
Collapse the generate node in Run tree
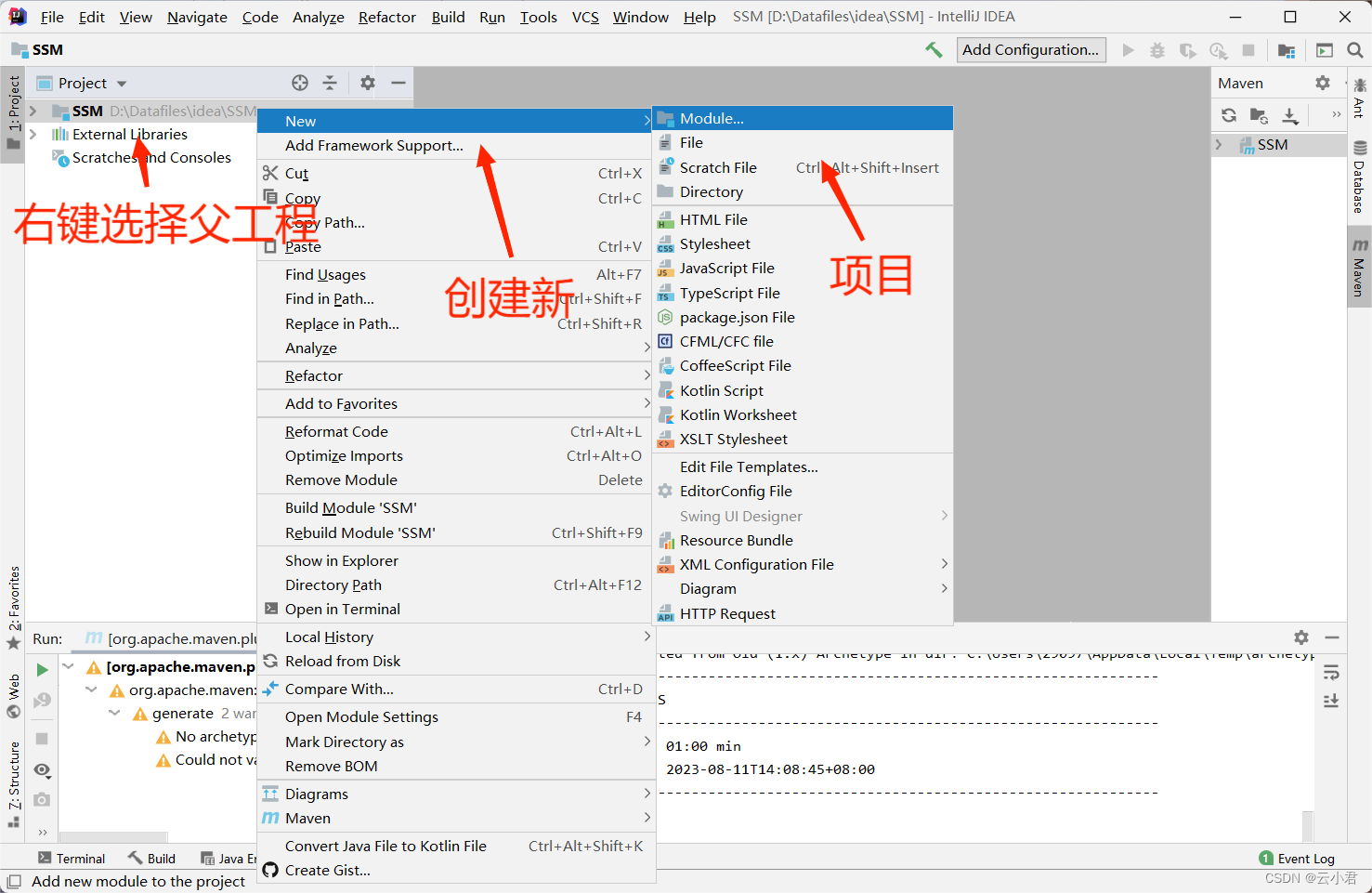pyautogui.click(x=114, y=713)
